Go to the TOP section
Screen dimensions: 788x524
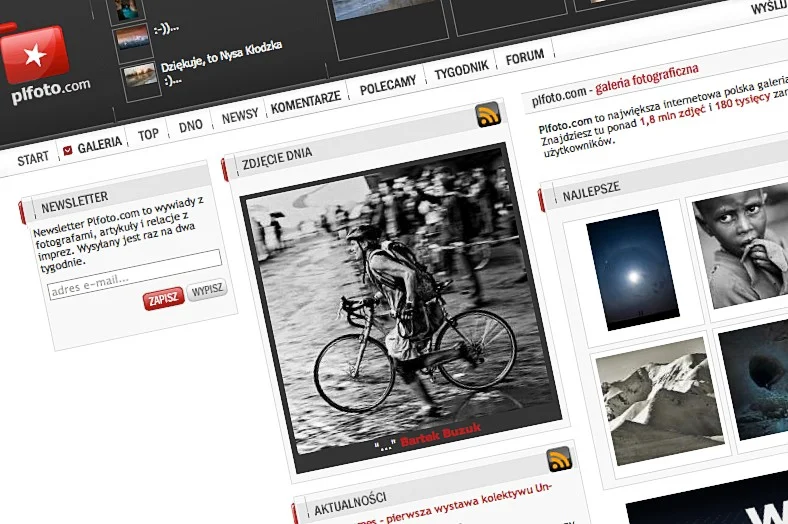click(148, 135)
